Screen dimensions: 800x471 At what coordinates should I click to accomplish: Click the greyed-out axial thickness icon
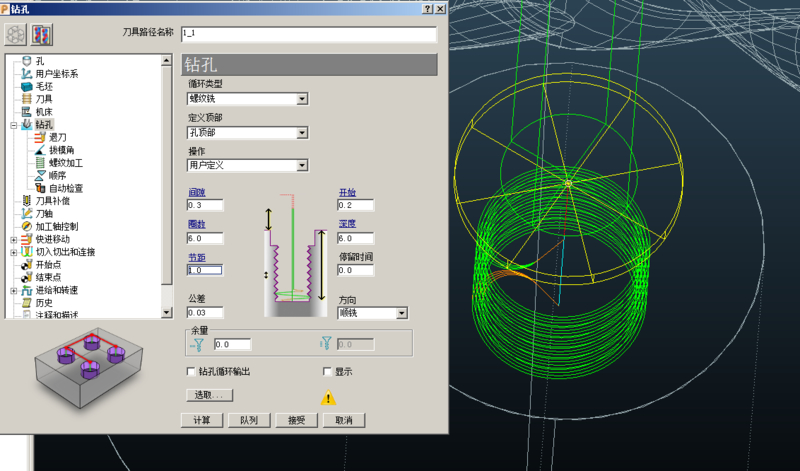(x=327, y=344)
